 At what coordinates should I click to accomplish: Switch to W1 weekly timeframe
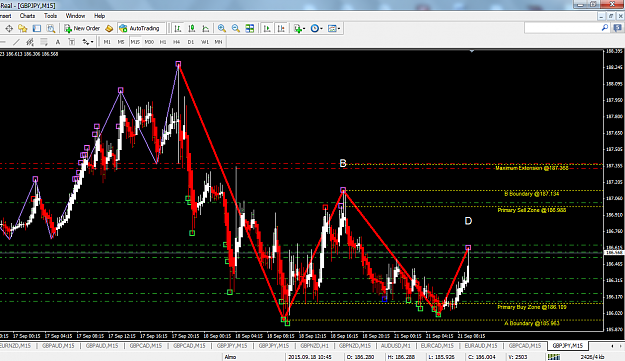(204, 42)
